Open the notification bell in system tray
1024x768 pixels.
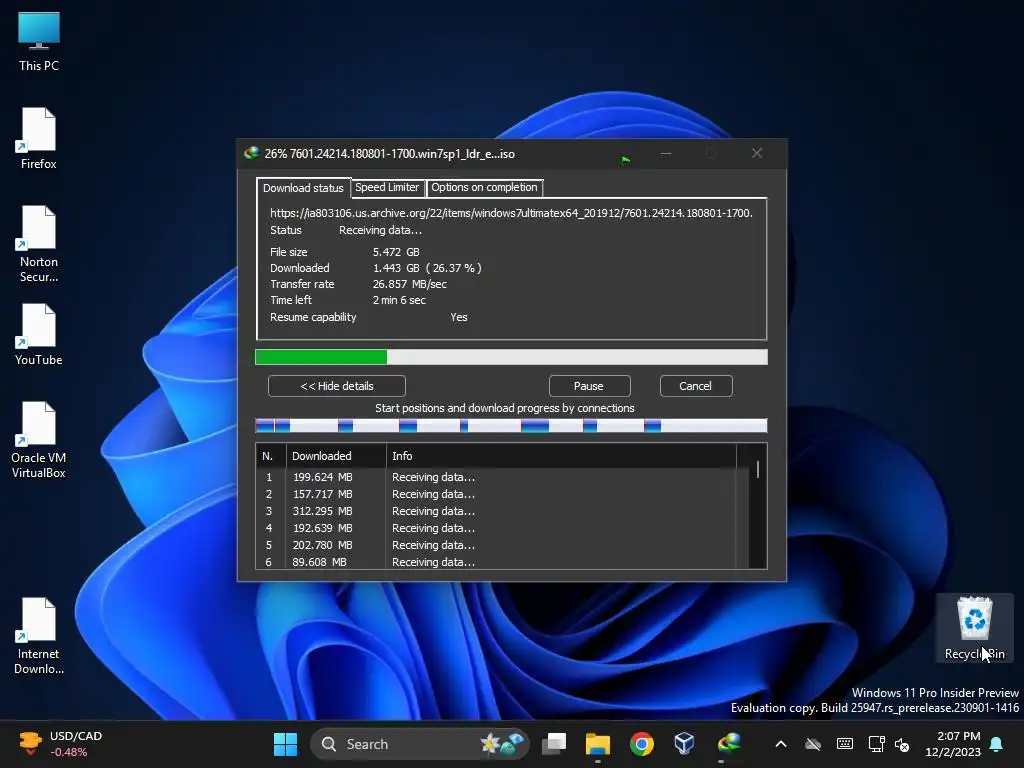996,744
